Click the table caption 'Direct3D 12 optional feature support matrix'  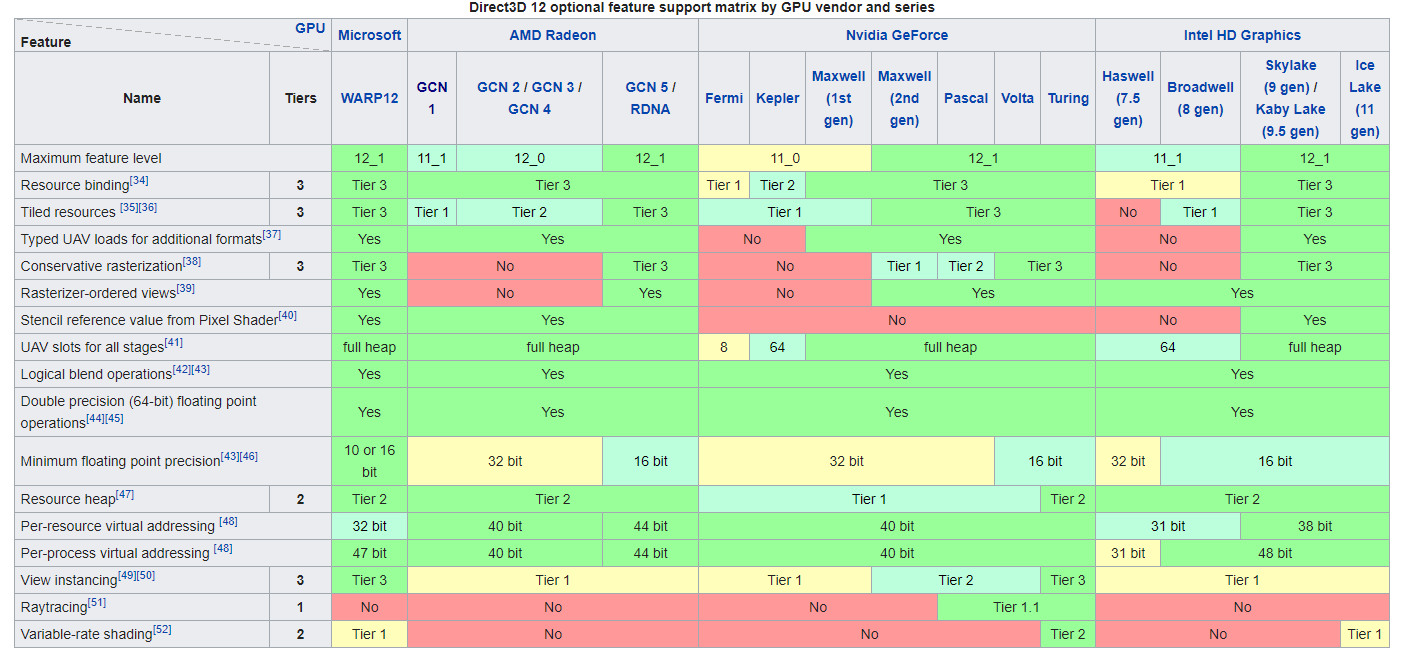702,8
